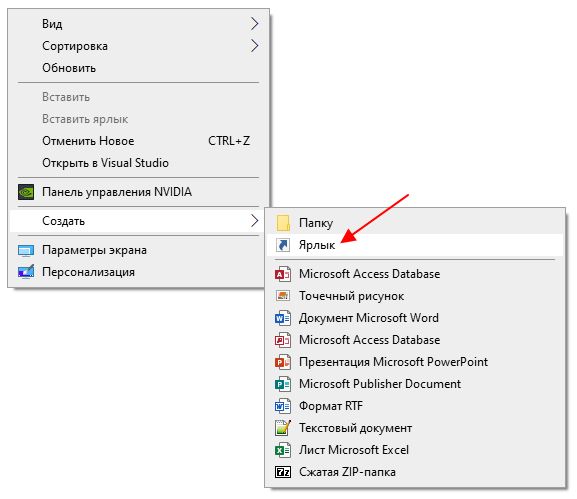
Task: Create a Формат RTF file
Action: point(415,406)
